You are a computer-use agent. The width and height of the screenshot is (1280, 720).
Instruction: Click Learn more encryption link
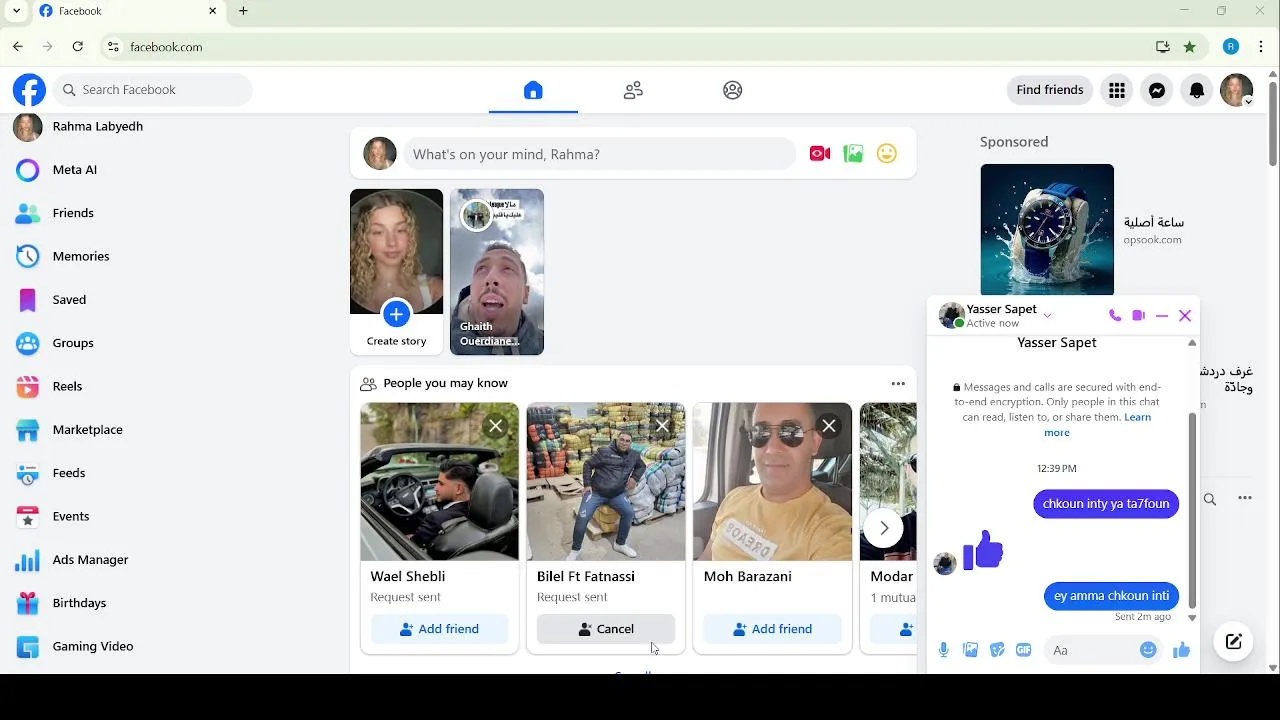click(x=1097, y=425)
